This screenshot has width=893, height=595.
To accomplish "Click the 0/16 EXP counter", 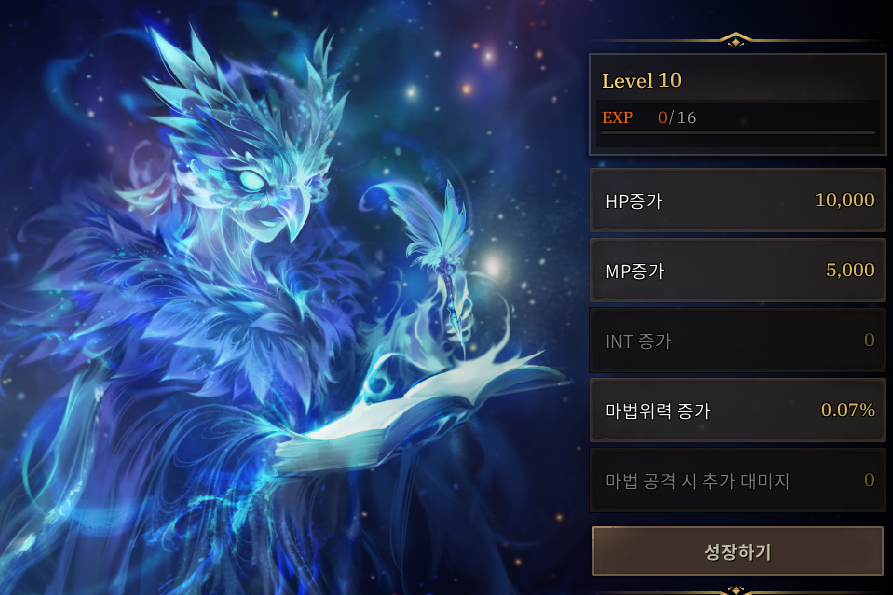I will 677,117.
